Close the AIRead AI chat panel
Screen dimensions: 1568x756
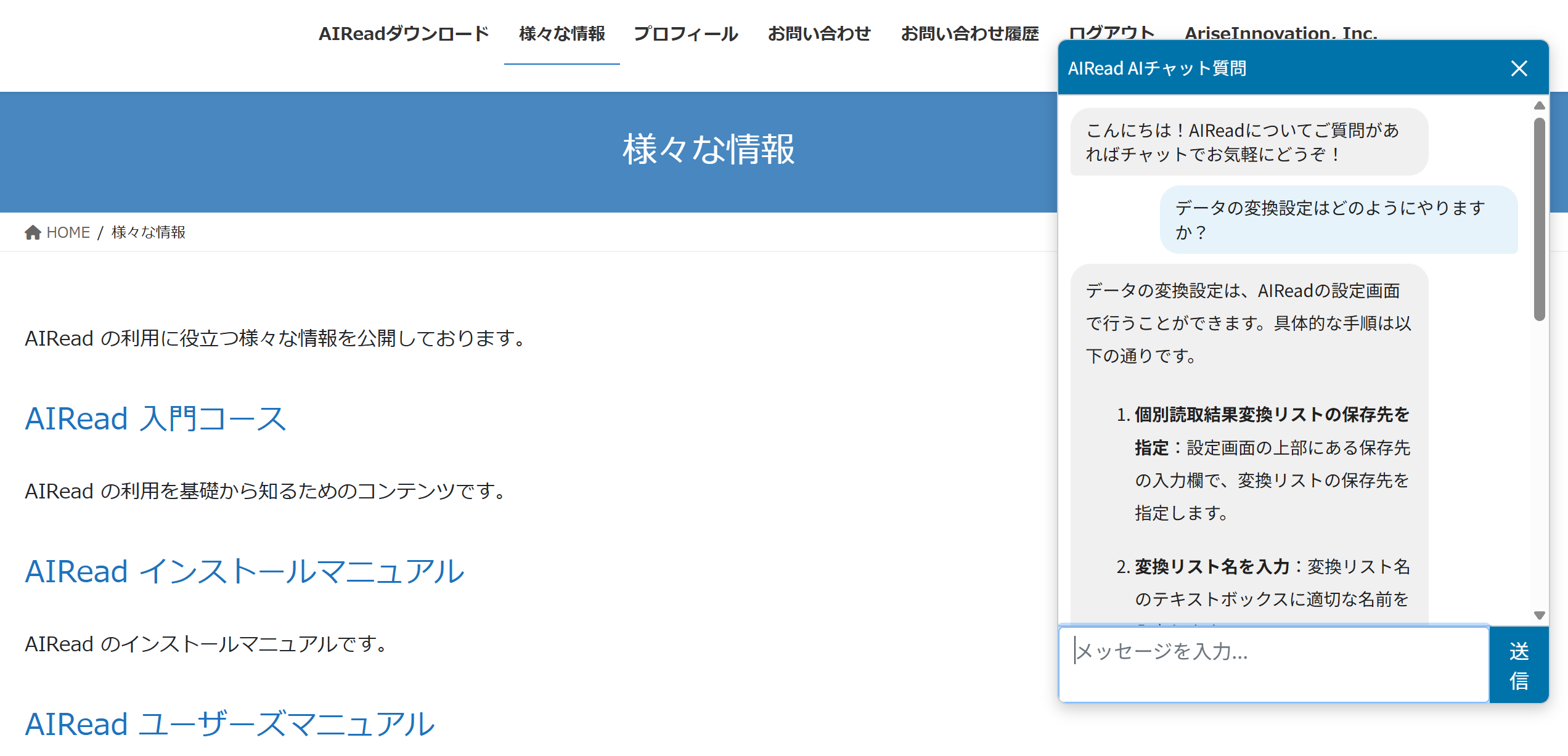[1519, 68]
